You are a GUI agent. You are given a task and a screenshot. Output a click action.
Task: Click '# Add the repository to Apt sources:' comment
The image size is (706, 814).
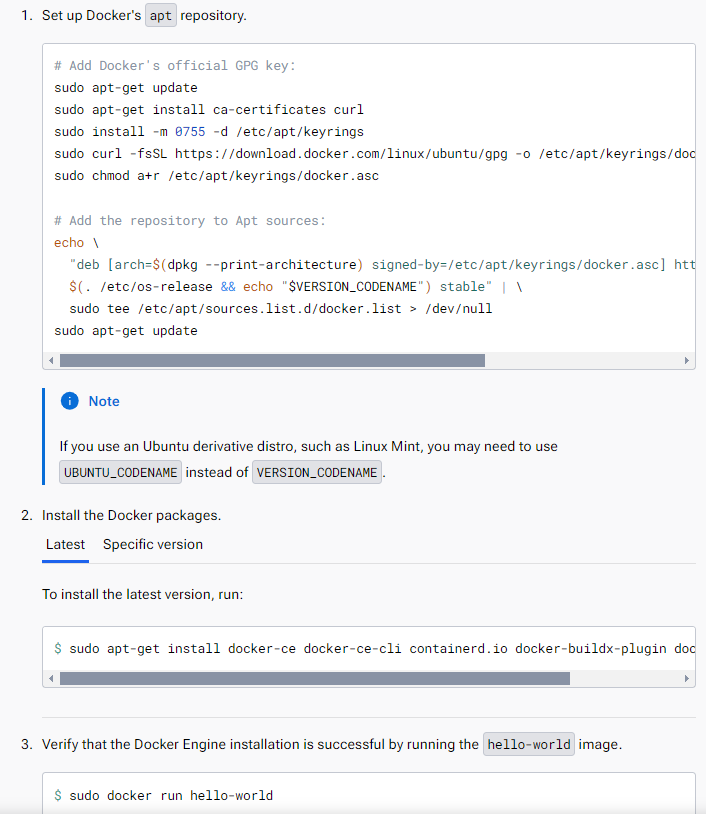click(x=190, y=221)
